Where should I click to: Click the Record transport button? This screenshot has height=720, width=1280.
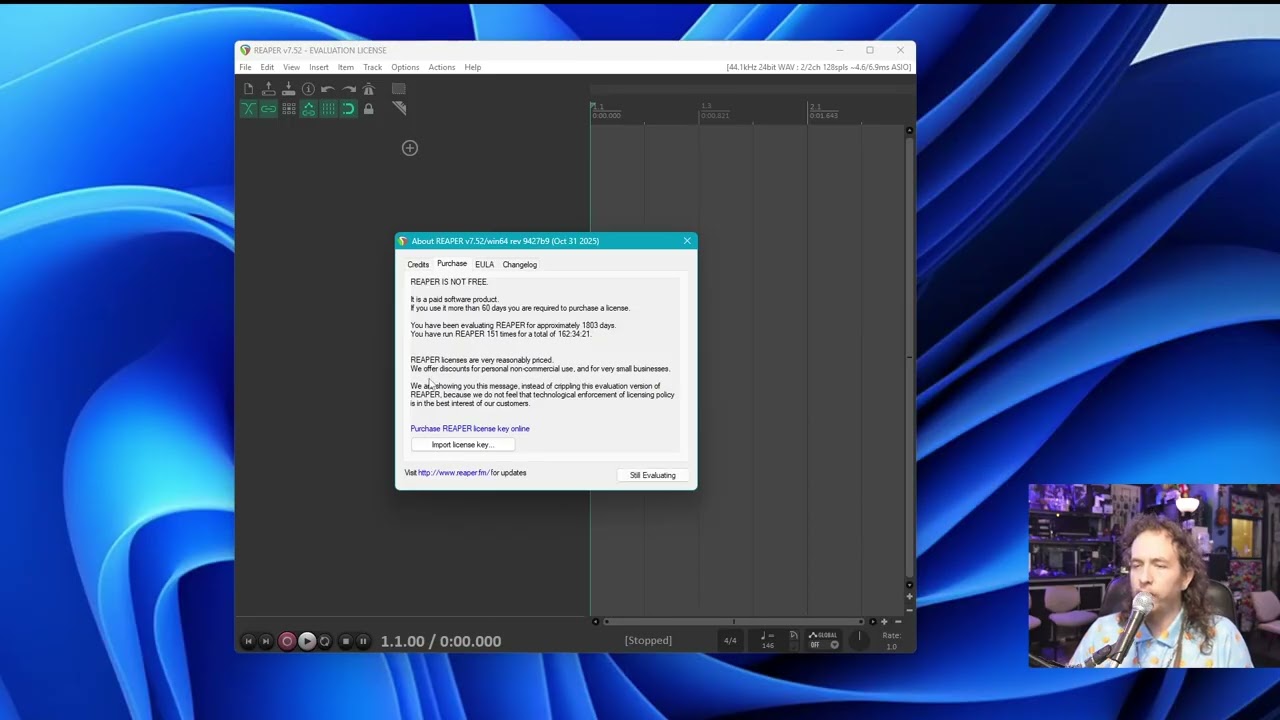(x=287, y=641)
